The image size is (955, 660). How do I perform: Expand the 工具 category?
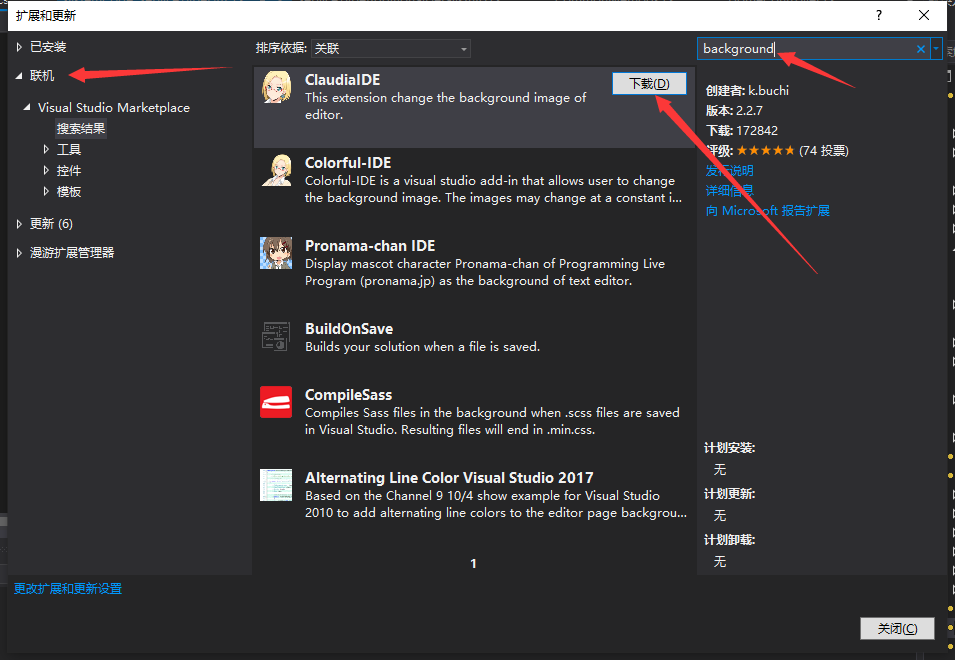pyautogui.click(x=46, y=149)
